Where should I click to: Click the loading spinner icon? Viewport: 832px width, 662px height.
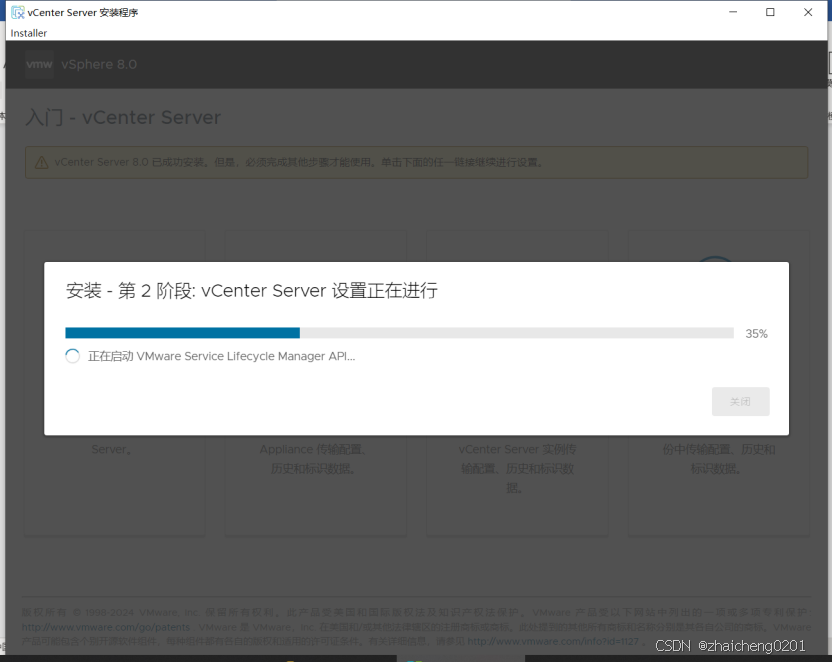[73, 356]
